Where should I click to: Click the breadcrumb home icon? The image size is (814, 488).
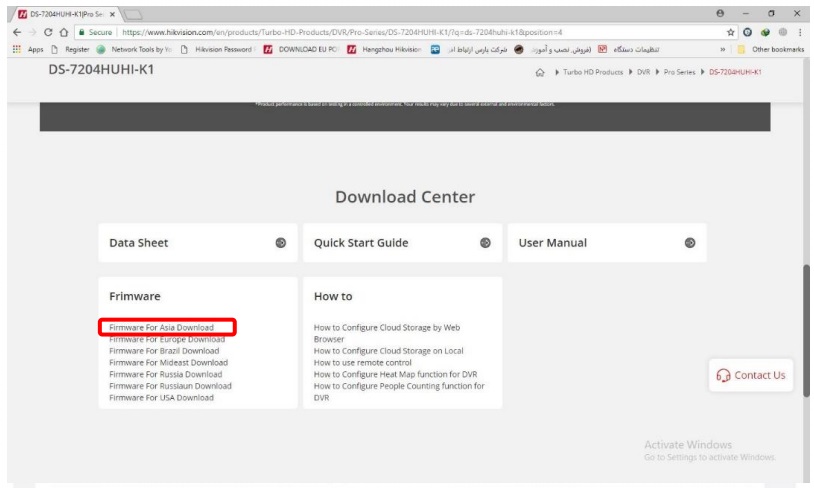click(x=540, y=72)
